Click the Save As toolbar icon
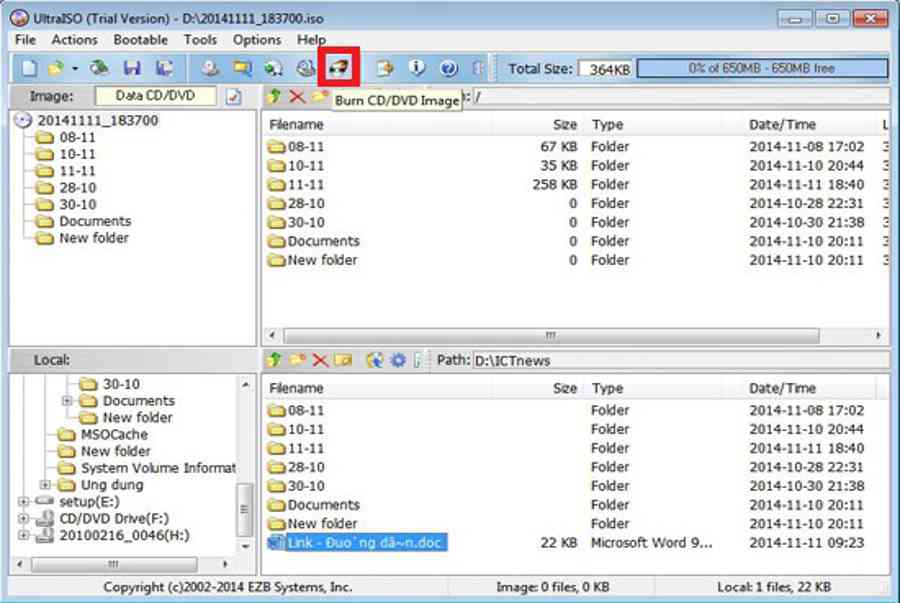The width and height of the screenshot is (900, 603). tap(165, 68)
